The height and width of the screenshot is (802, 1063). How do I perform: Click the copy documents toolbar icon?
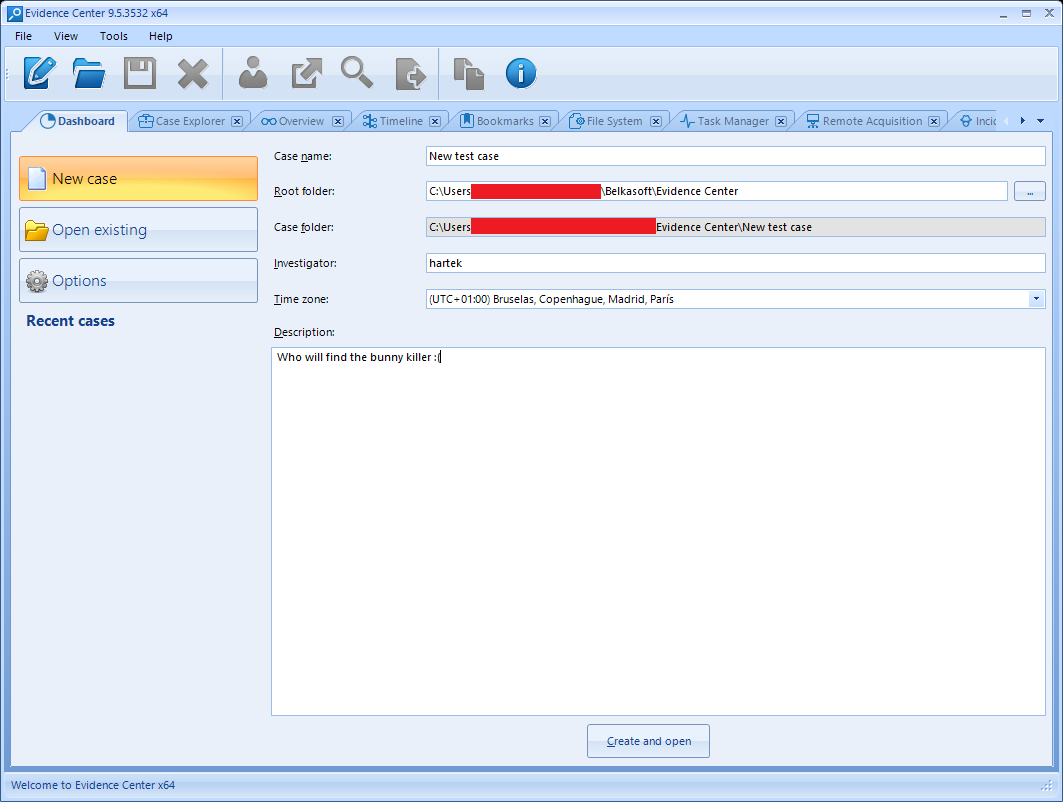coord(468,73)
